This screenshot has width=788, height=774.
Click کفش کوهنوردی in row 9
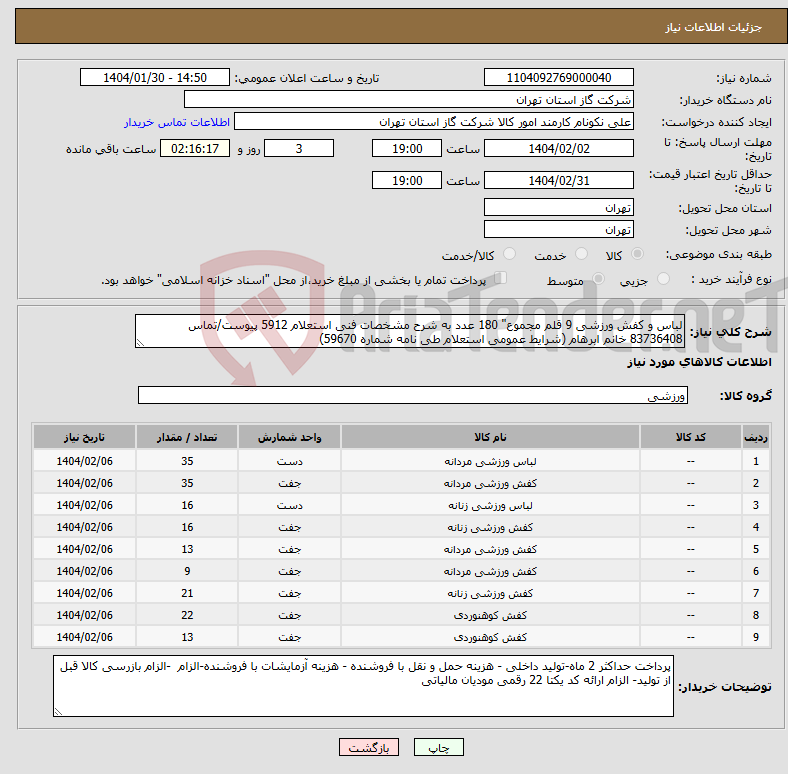click(490, 637)
